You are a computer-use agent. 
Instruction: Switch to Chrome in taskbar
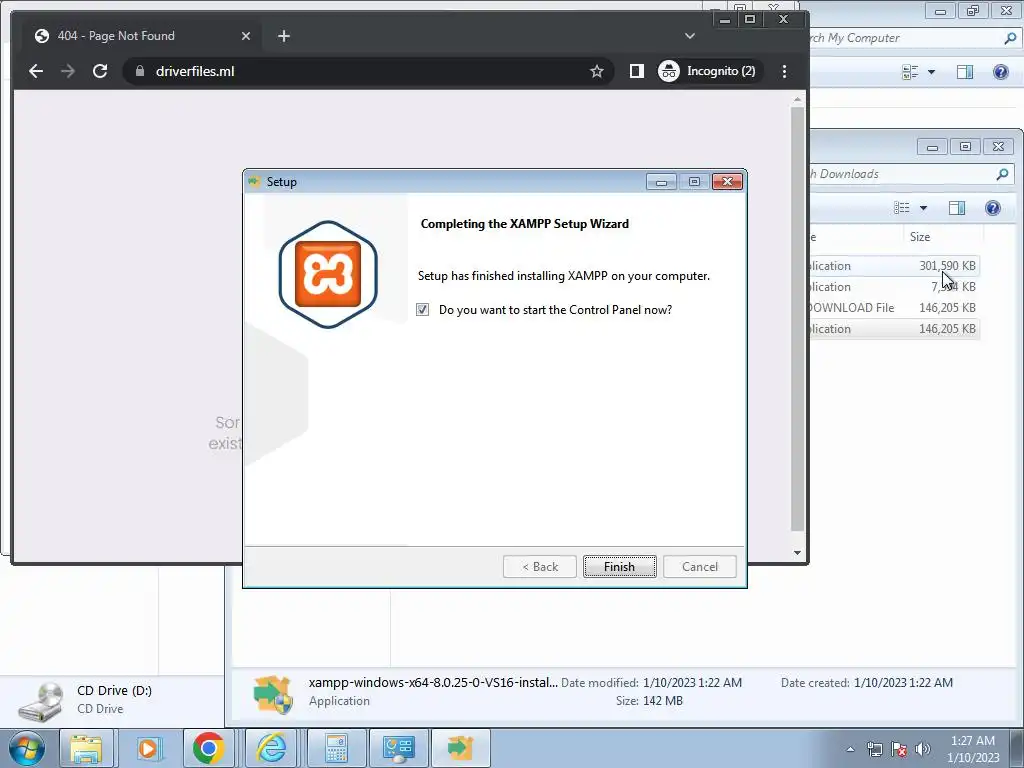coord(209,748)
